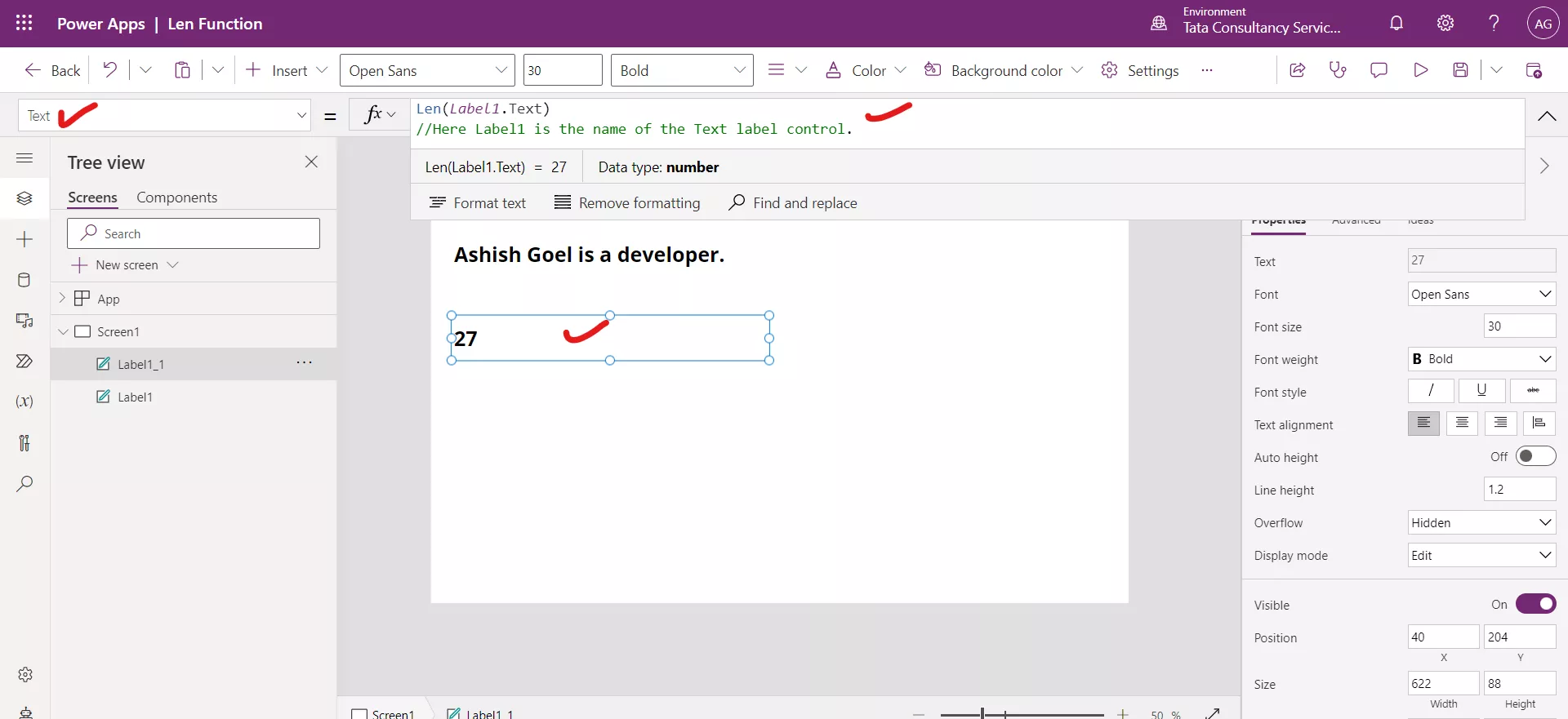Set text alignment to center
Image resolution: width=1568 pixels, height=719 pixels.
pos(1462,423)
